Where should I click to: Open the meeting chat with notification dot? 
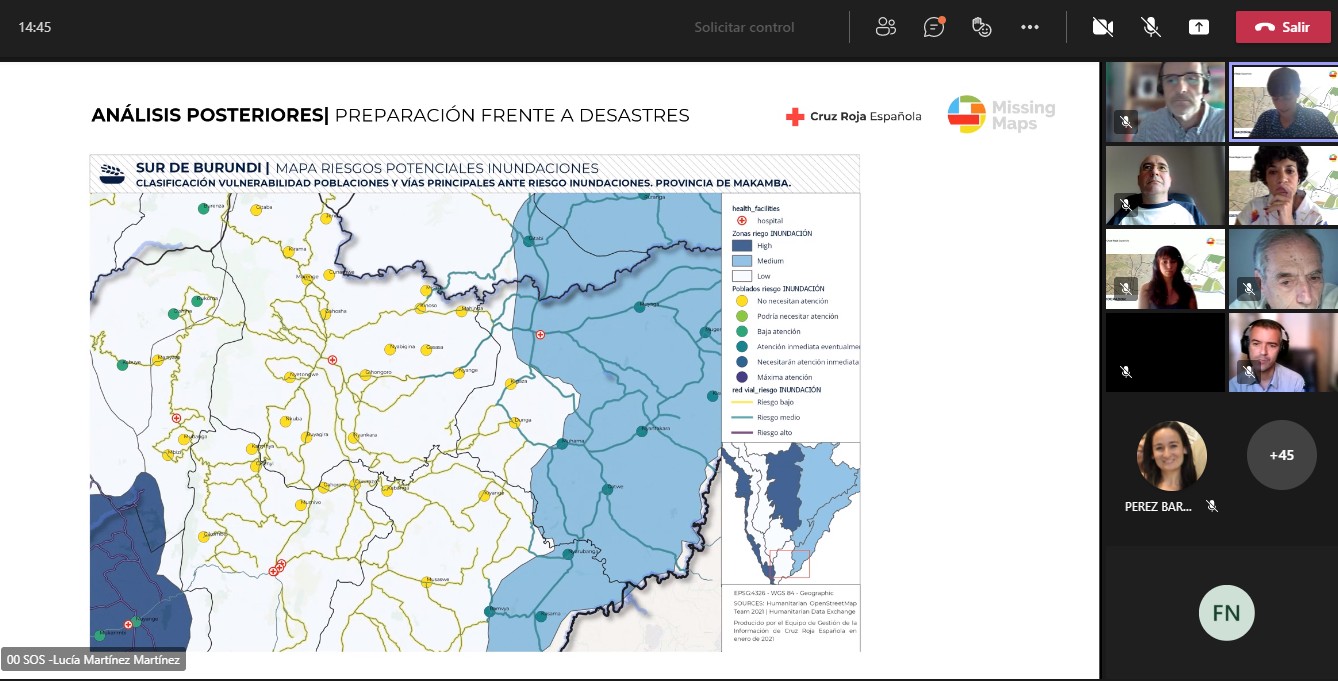(x=934, y=27)
